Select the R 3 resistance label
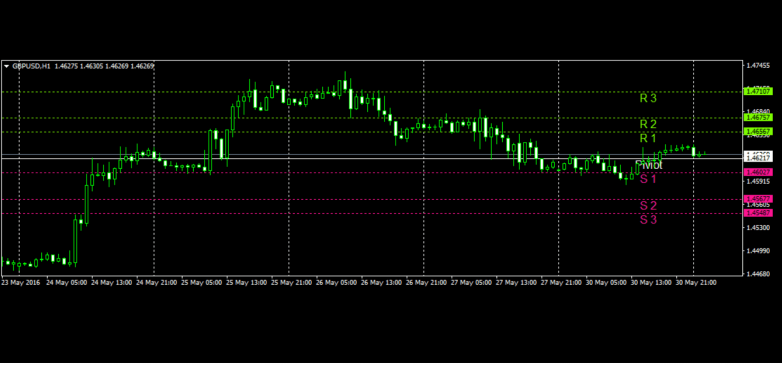 [648, 98]
